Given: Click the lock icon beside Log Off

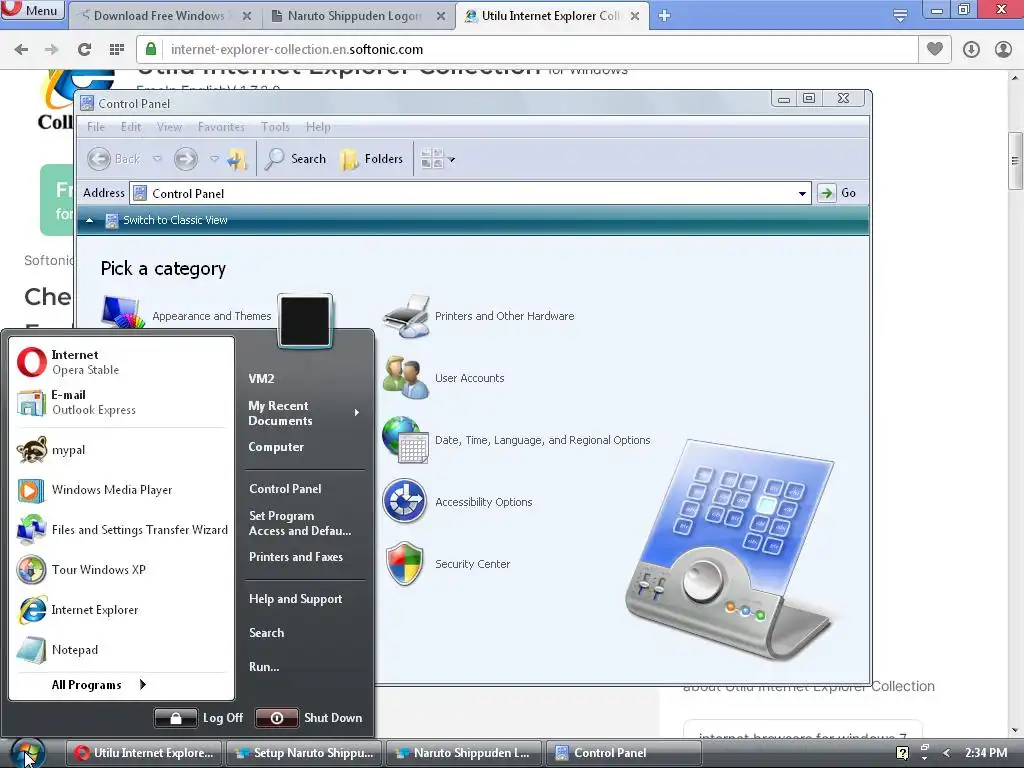Looking at the screenshot, I should (176, 718).
